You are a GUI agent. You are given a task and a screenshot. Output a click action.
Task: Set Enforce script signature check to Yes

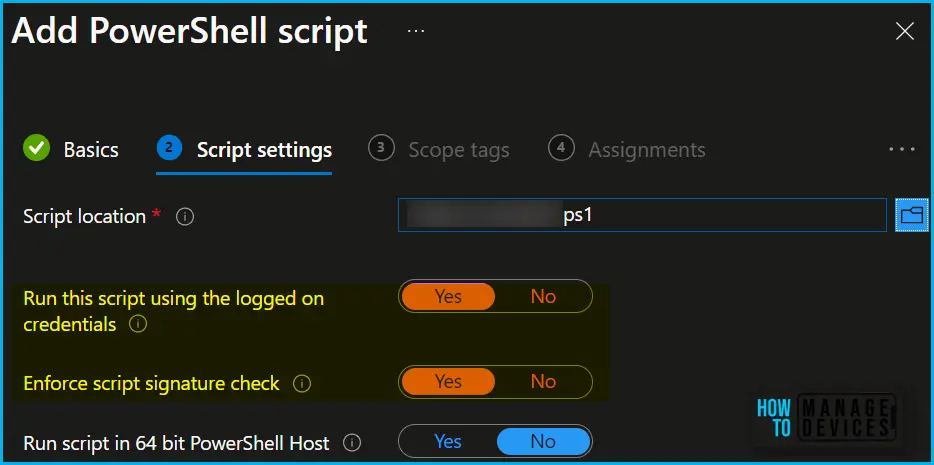tap(448, 382)
